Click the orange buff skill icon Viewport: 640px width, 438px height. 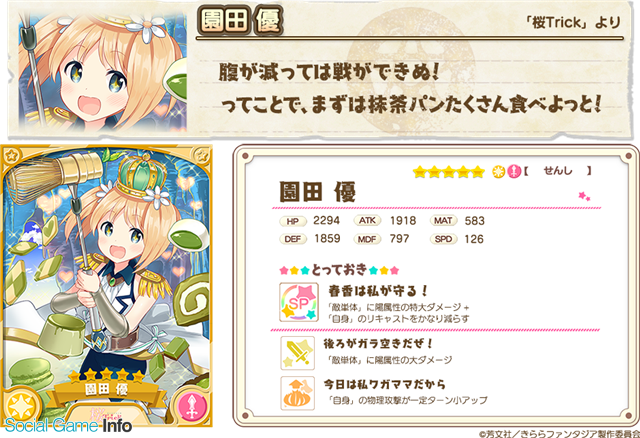click(298, 394)
